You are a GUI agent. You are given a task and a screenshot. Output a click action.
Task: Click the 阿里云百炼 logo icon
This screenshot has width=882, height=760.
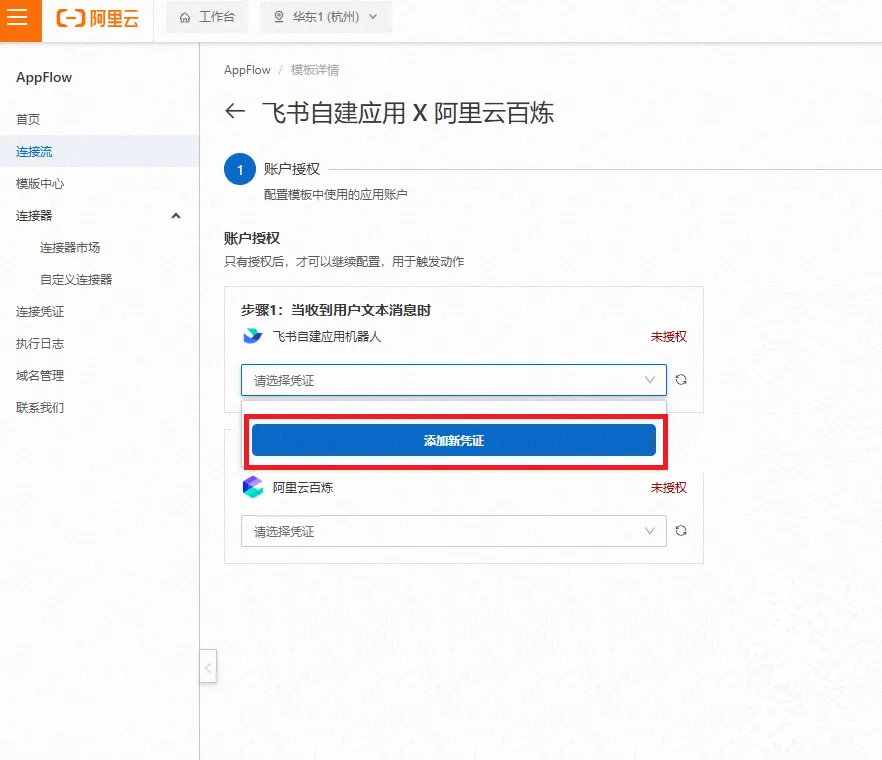tap(253, 487)
